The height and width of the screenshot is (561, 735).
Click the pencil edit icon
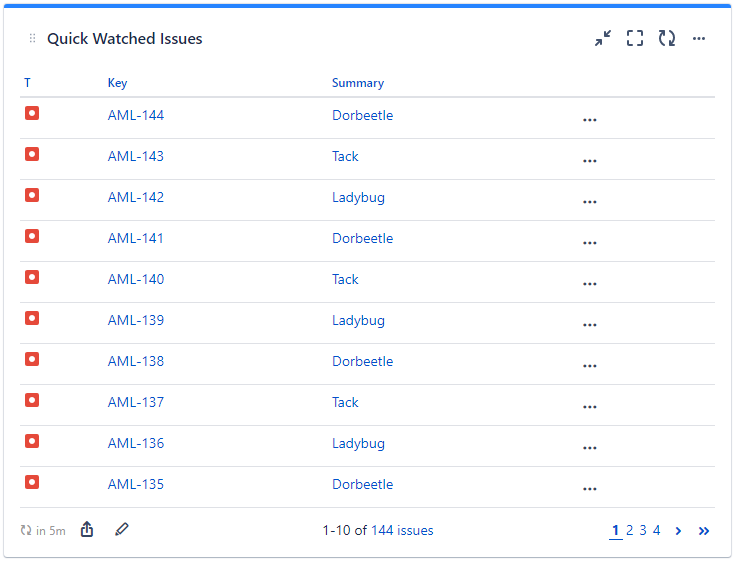click(122, 530)
